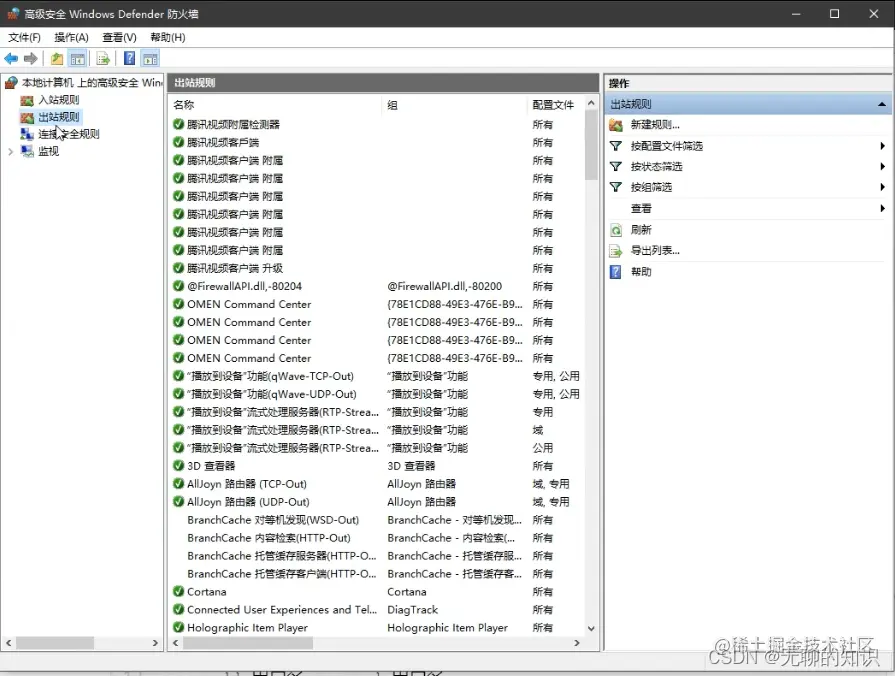Click green check of 腾讯视频附属检测器 rule
This screenshot has height=676, width=895.
pyautogui.click(x=179, y=124)
